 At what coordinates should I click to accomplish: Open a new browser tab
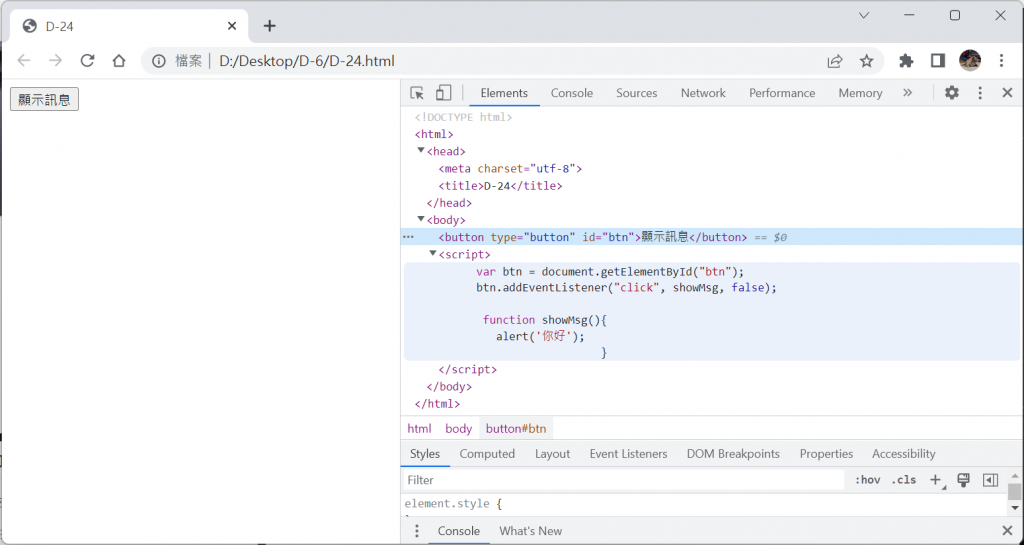coord(269,26)
